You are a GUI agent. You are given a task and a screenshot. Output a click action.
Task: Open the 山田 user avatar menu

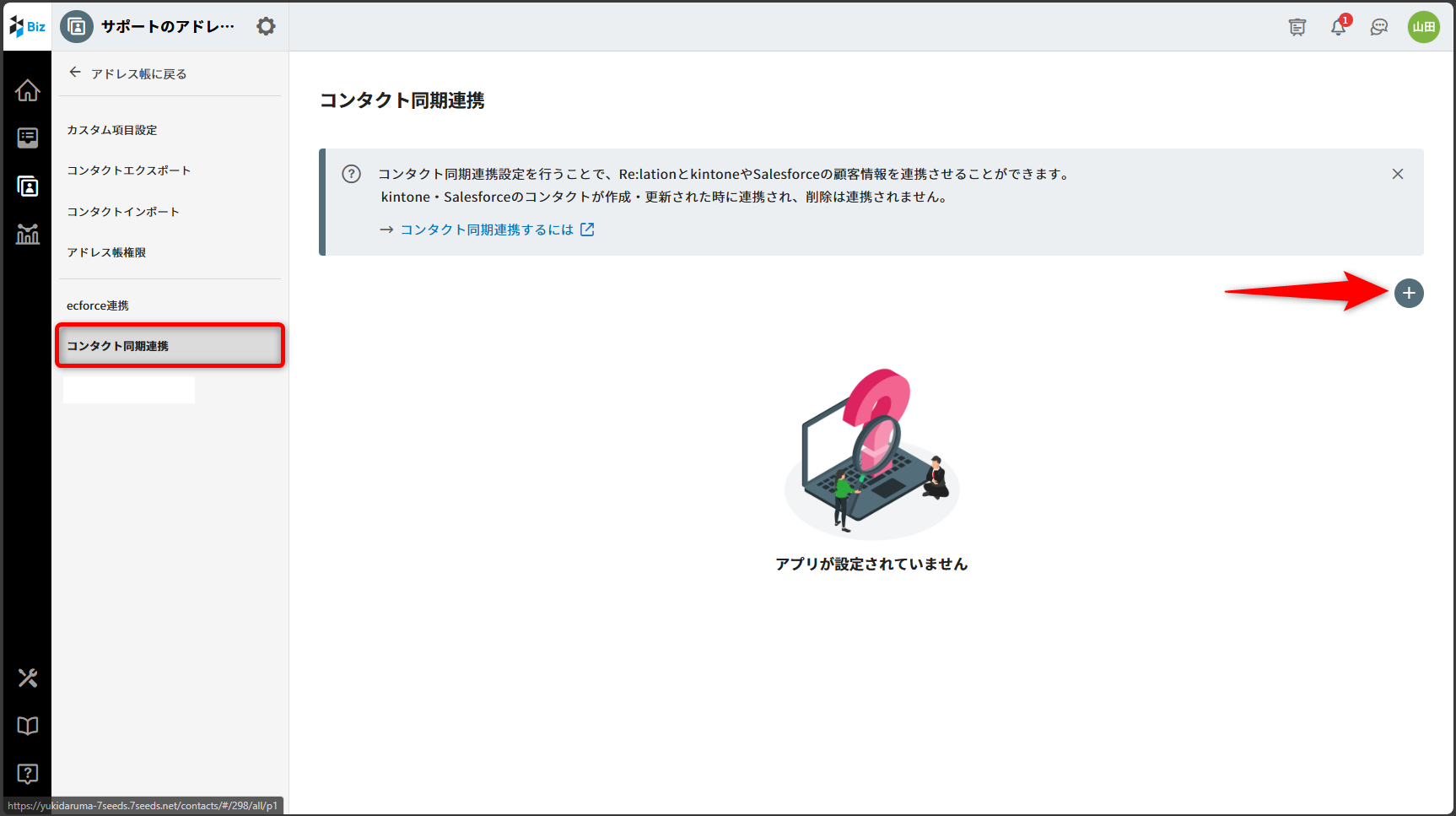1423,27
